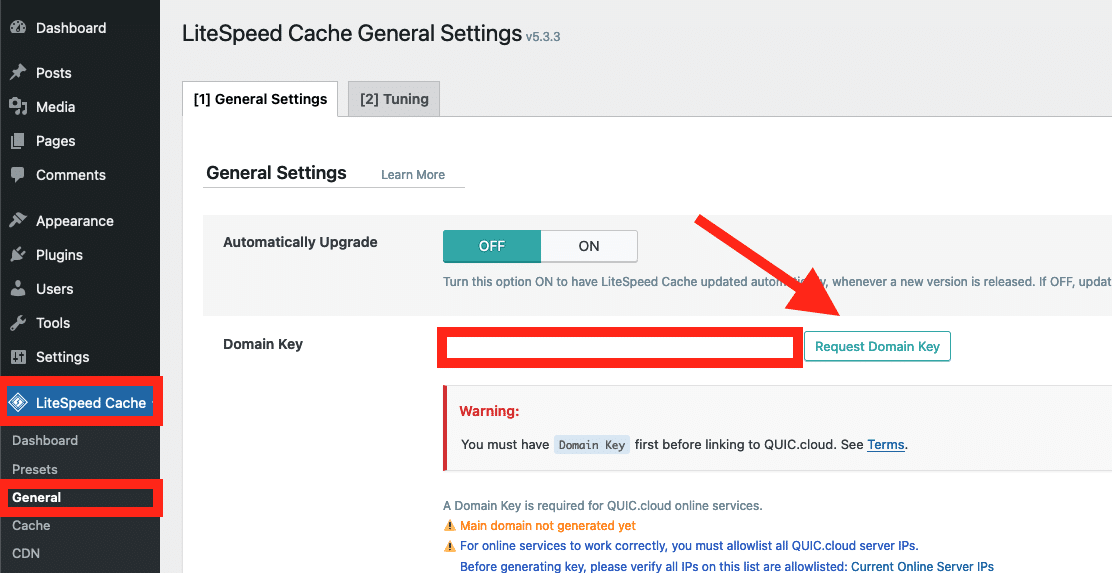1112x573 pixels.
Task: Turn Automatically Upgrade ON
Action: 589,246
